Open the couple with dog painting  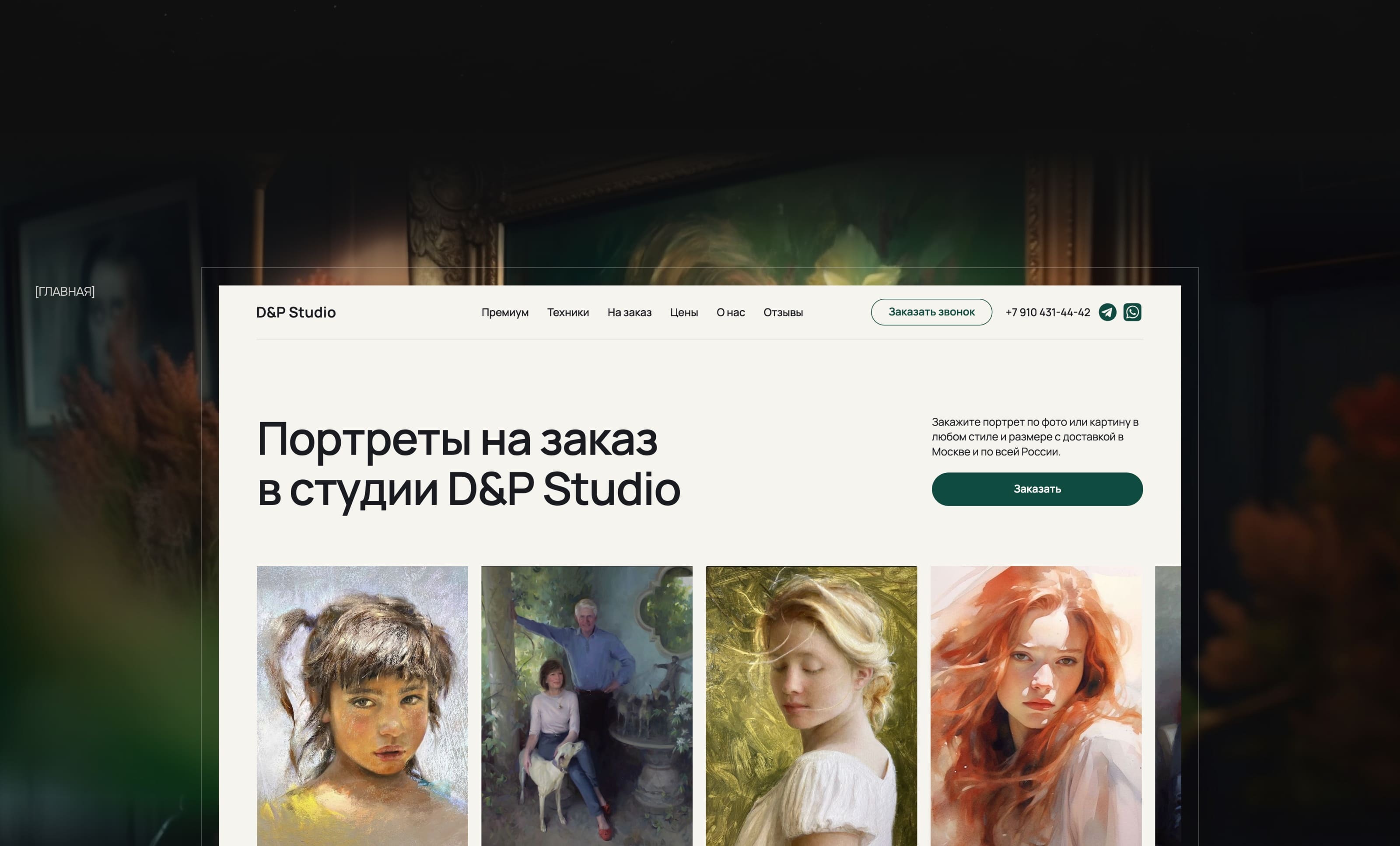(586, 705)
